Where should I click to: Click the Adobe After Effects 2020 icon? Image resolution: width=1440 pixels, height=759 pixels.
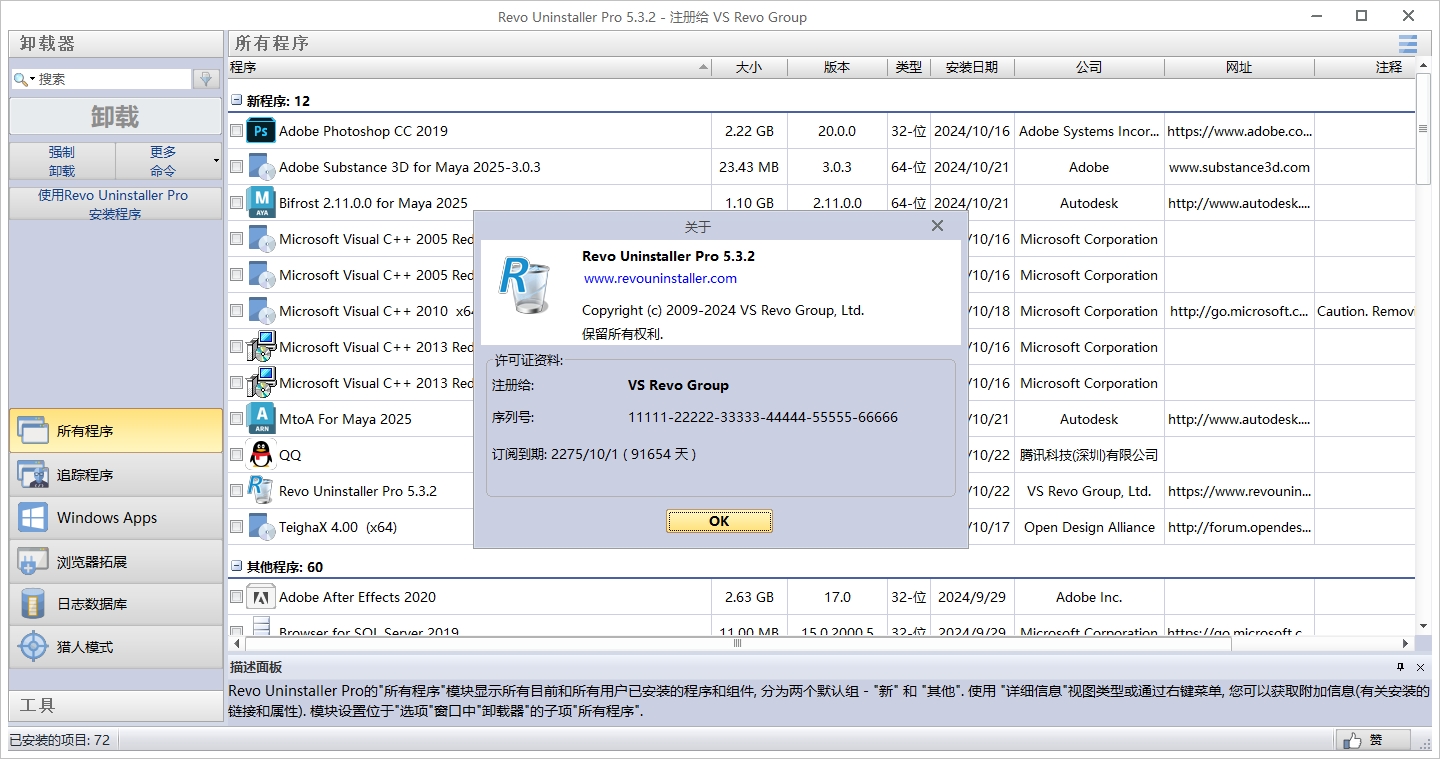(x=261, y=597)
